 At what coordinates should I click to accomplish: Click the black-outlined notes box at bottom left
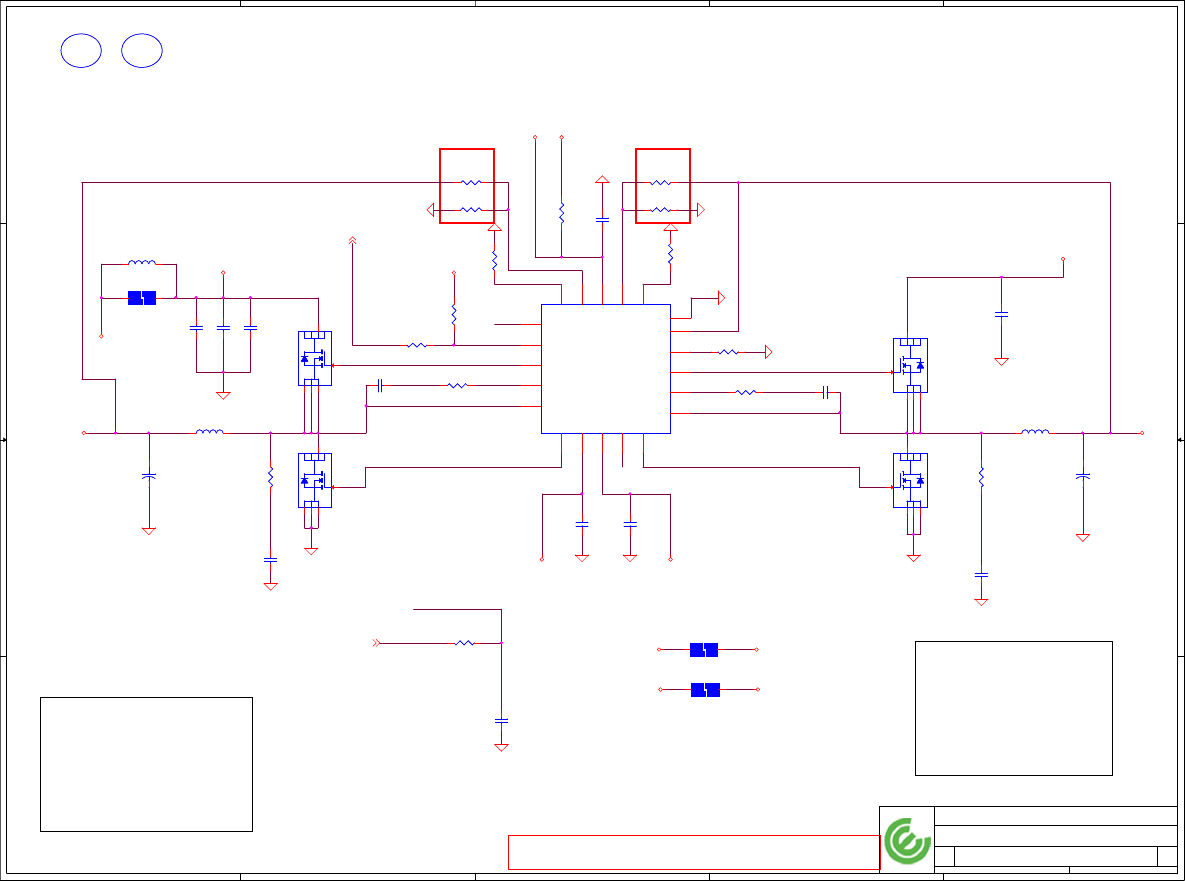click(146, 765)
